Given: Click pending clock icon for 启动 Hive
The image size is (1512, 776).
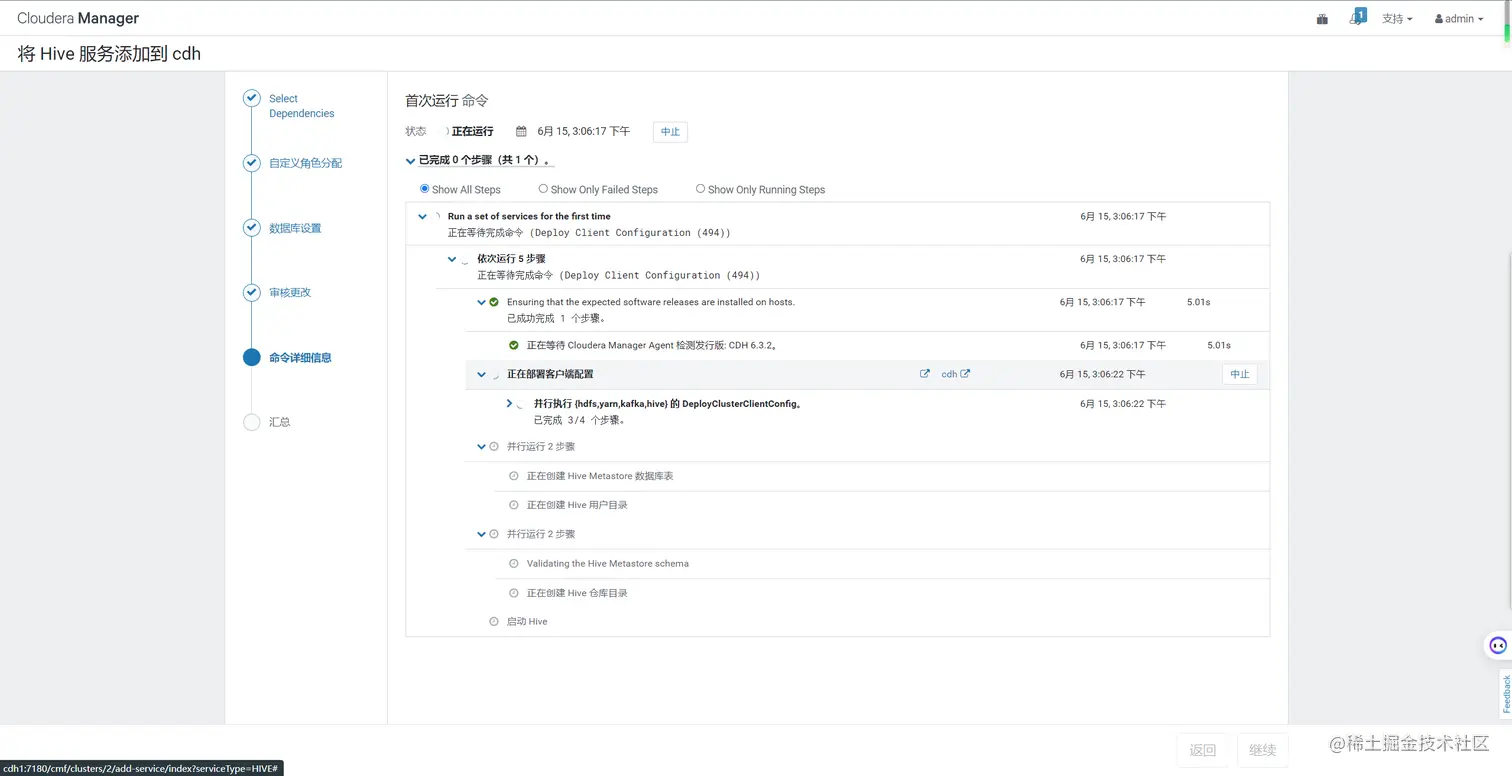Looking at the screenshot, I should click(x=494, y=622).
